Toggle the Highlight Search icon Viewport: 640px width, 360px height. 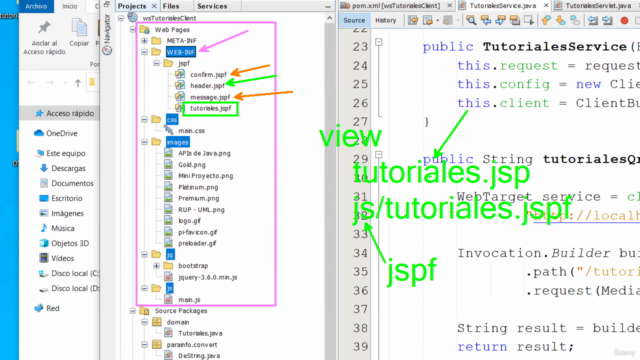(x=515, y=20)
